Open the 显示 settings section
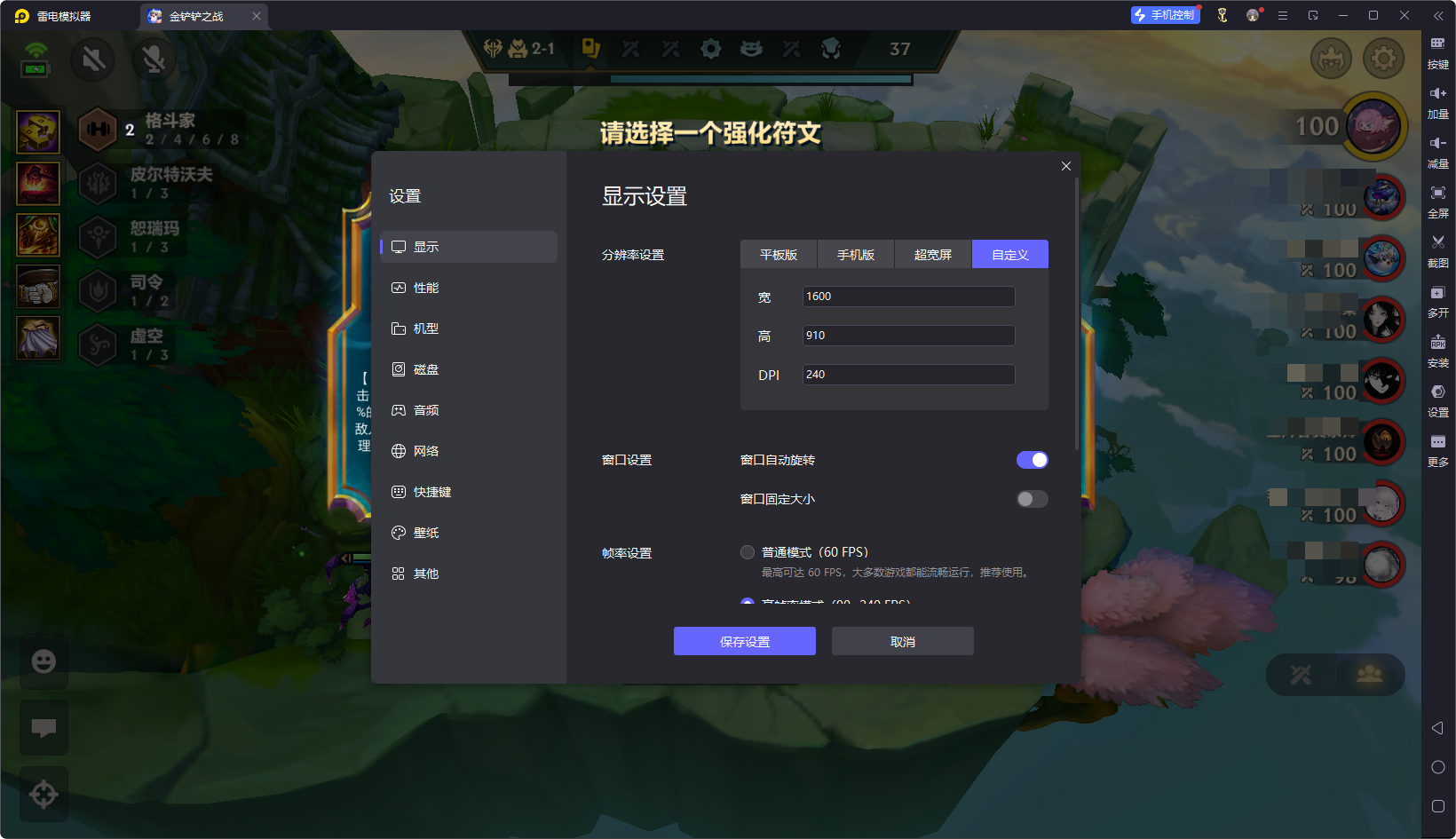Viewport: 1456px width, 839px height. 469,247
